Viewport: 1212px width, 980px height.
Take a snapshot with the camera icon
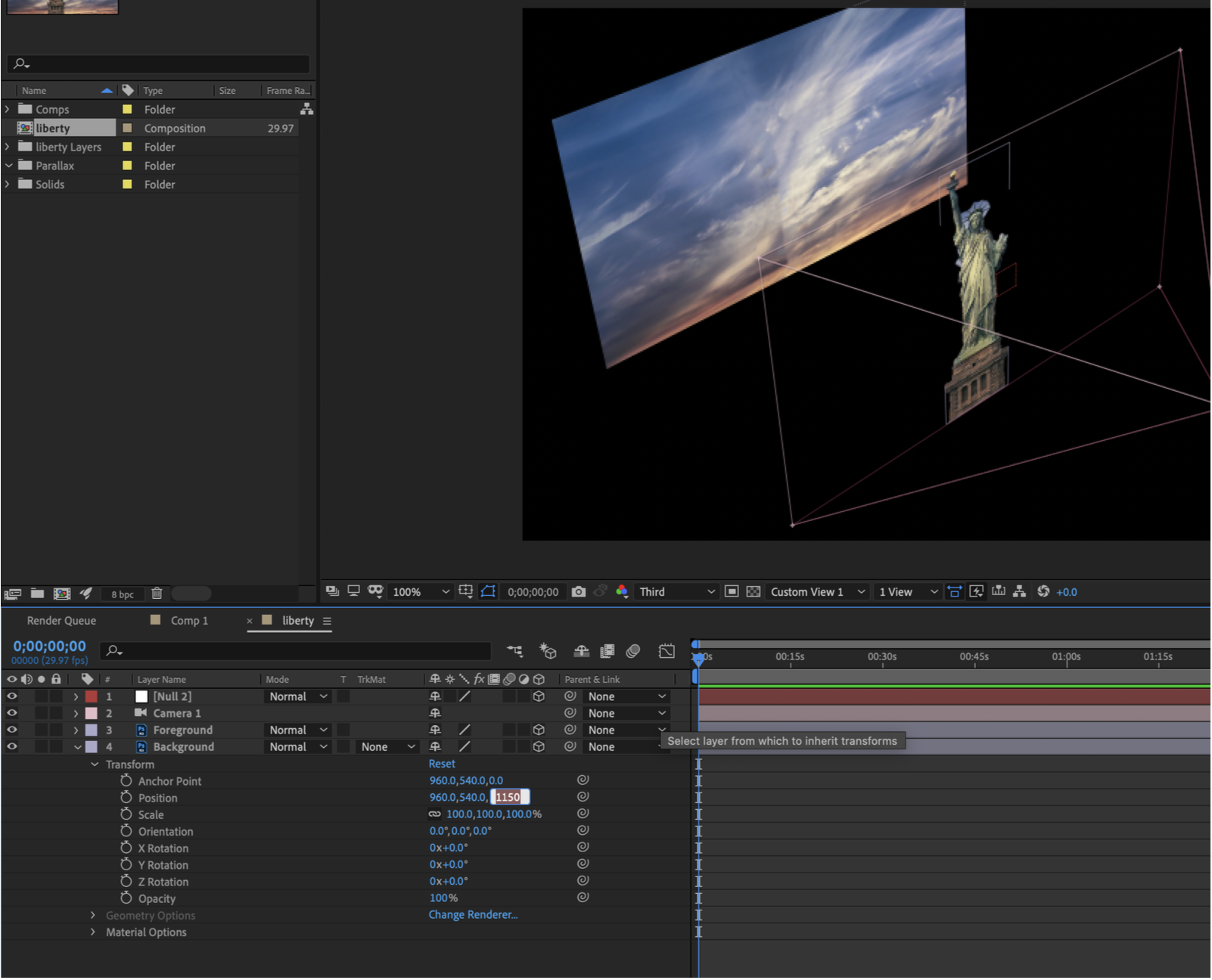(579, 592)
